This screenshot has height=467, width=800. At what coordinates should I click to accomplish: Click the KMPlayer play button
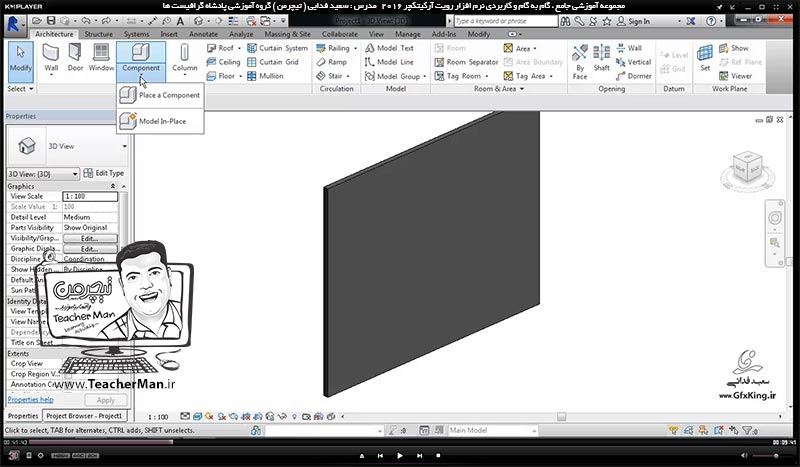399,455
